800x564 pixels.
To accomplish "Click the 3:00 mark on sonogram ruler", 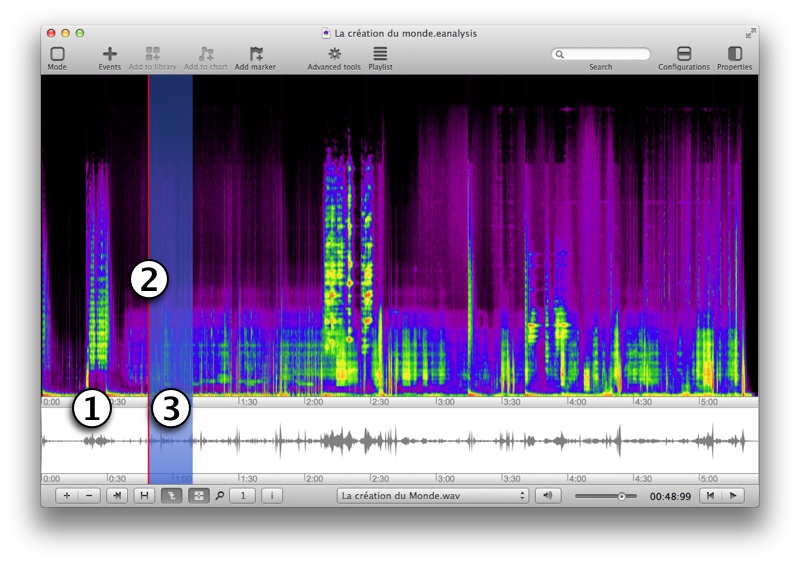I will coord(445,402).
